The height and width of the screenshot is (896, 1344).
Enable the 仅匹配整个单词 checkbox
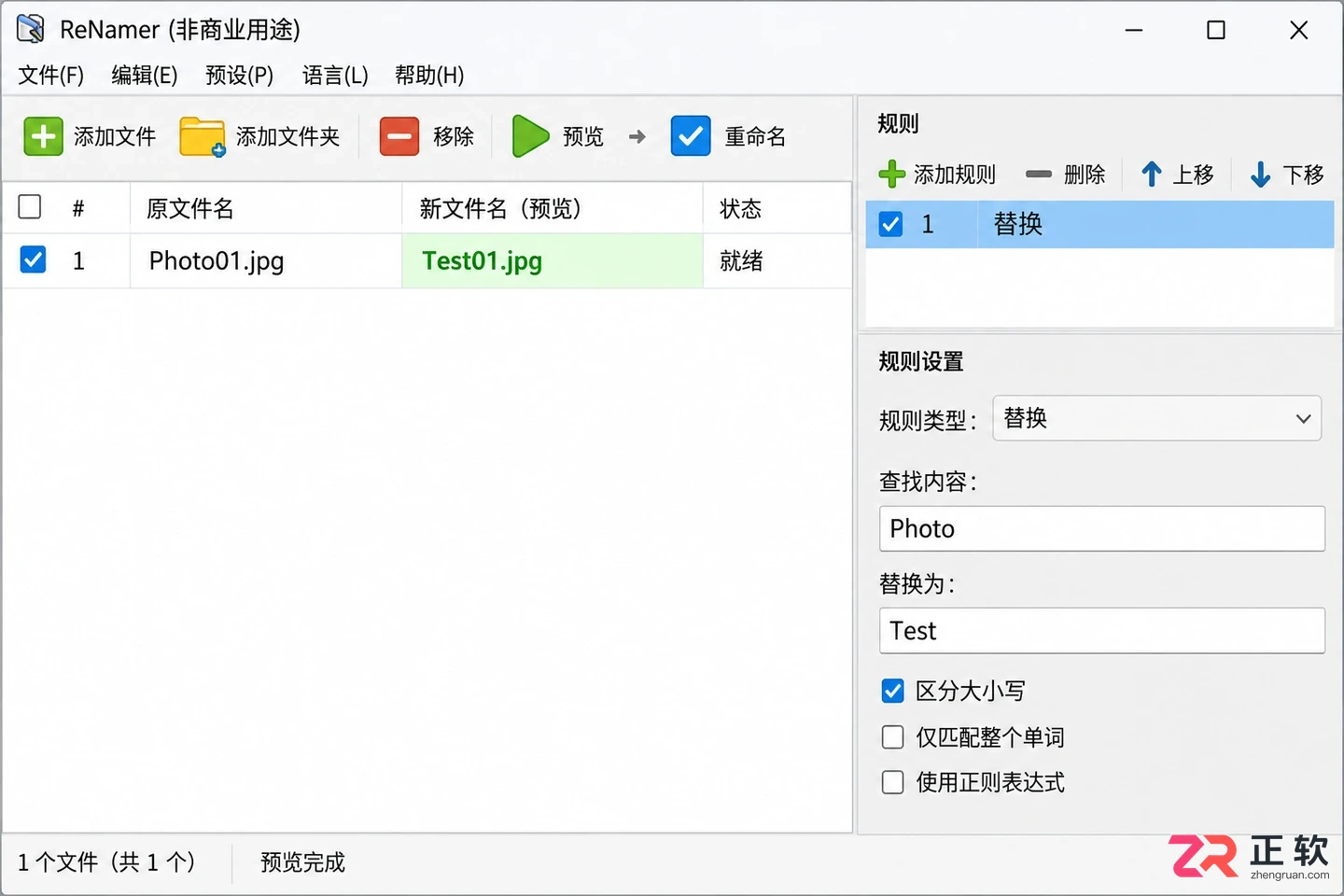coord(893,737)
